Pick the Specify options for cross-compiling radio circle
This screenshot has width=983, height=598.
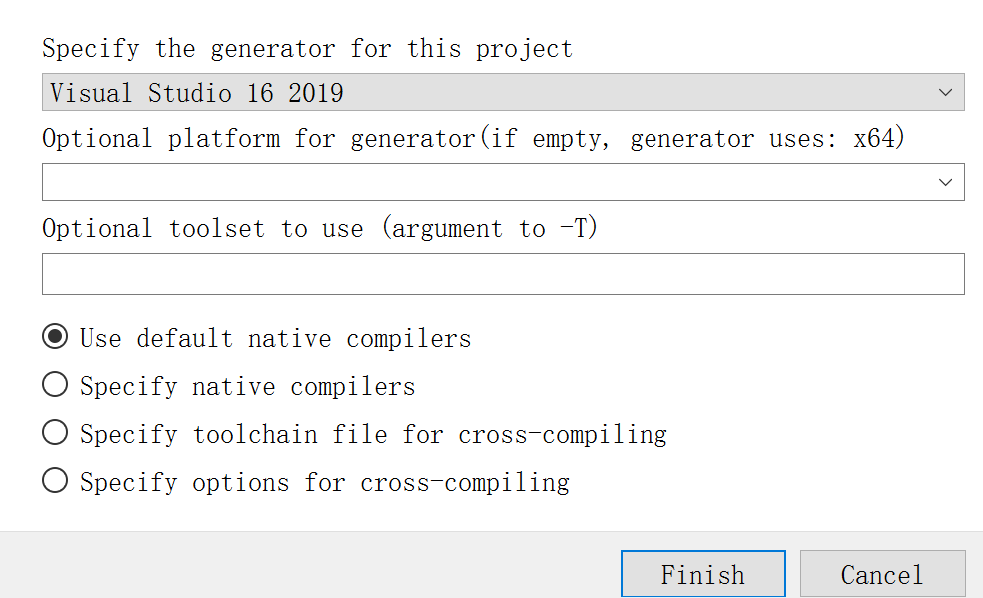click(x=55, y=481)
